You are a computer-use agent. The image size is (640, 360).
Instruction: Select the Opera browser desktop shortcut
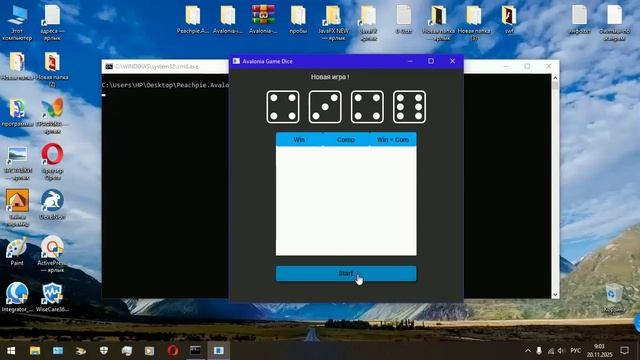pos(52,162)
